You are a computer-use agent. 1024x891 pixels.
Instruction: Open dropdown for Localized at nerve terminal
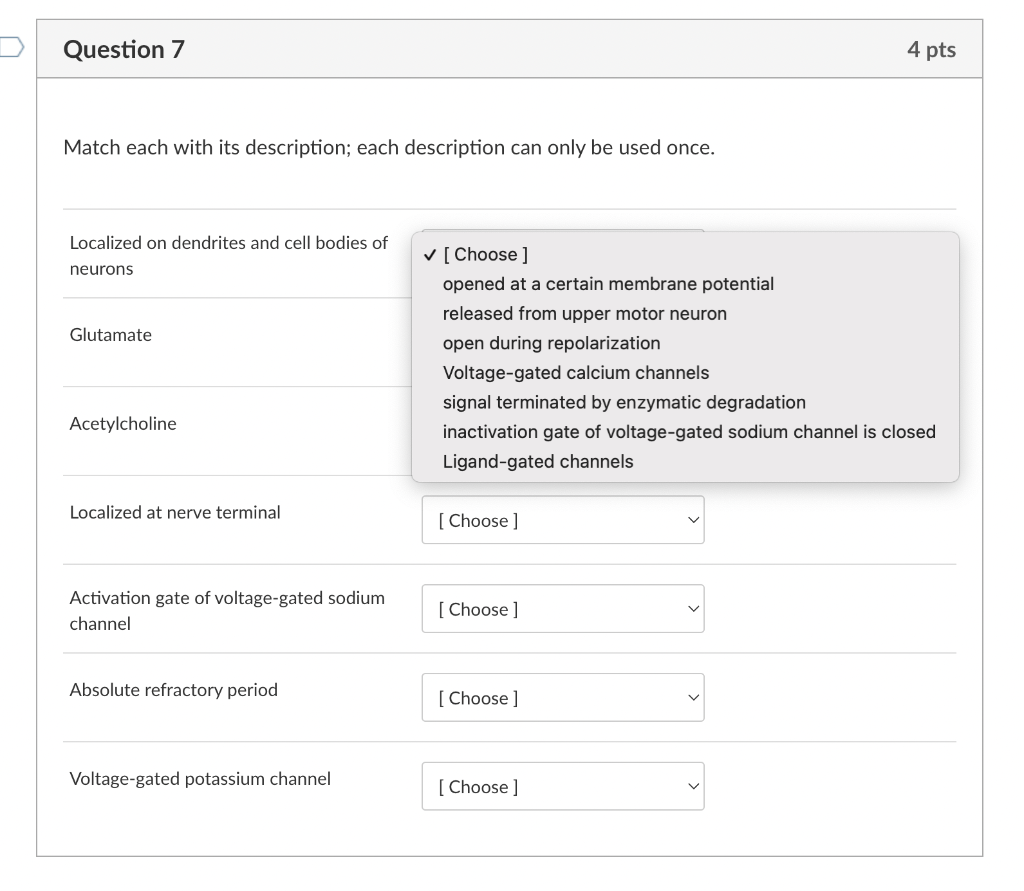click(563, 520)
